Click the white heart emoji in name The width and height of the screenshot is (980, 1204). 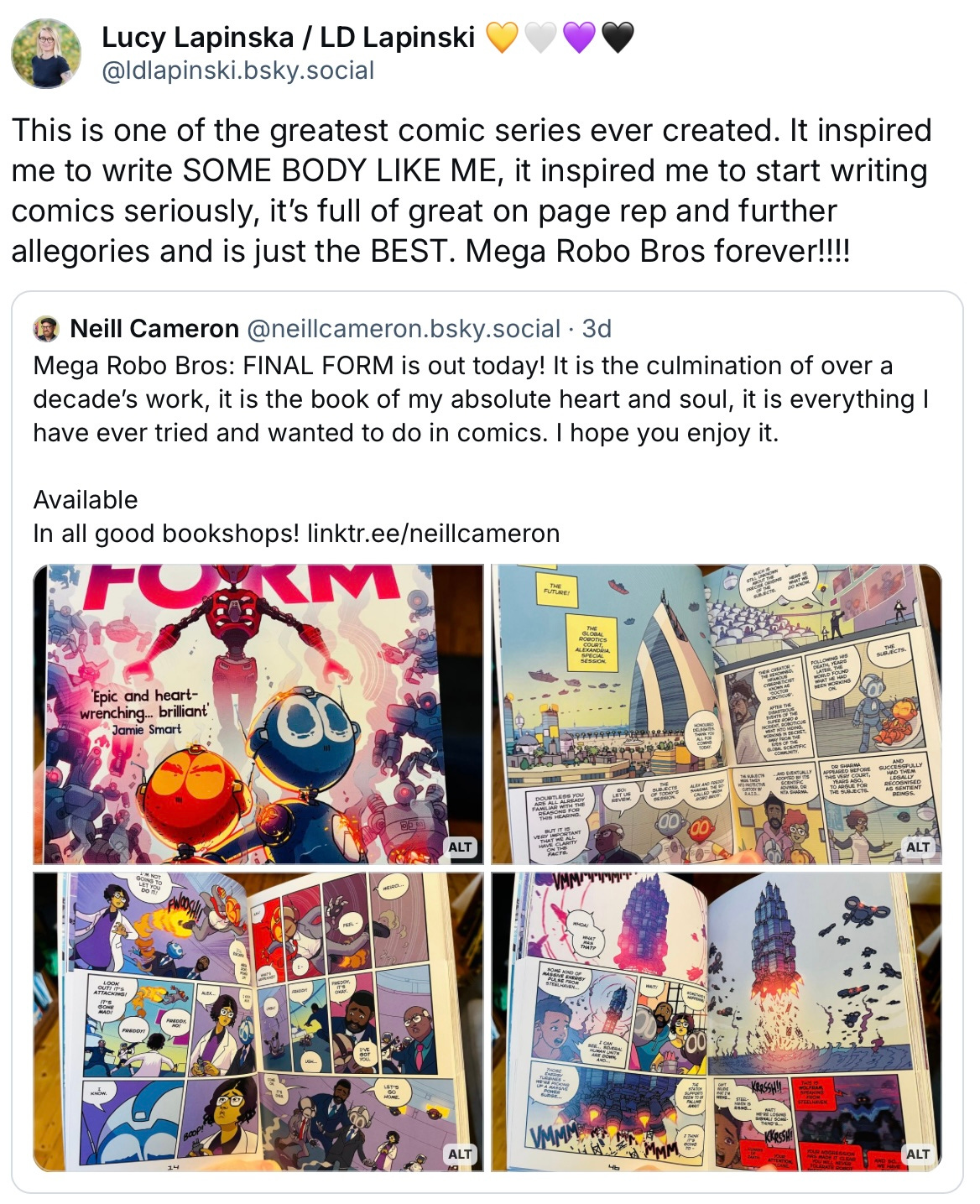point(540,38)
